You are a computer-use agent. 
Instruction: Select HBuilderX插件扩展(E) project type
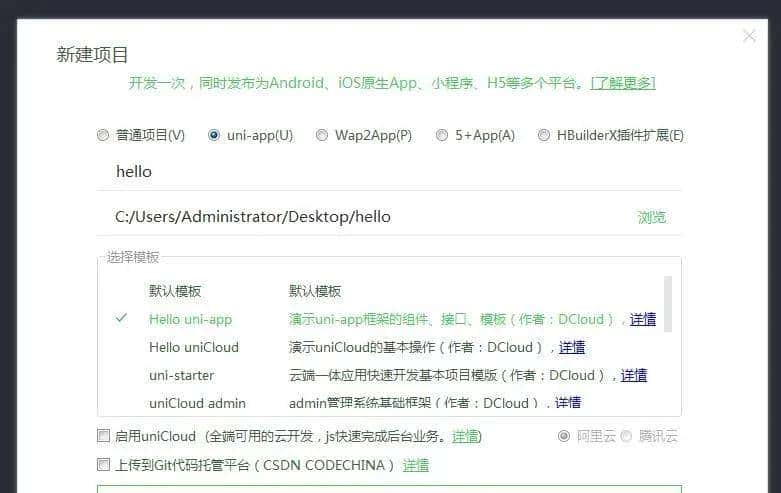pos(543,135)
